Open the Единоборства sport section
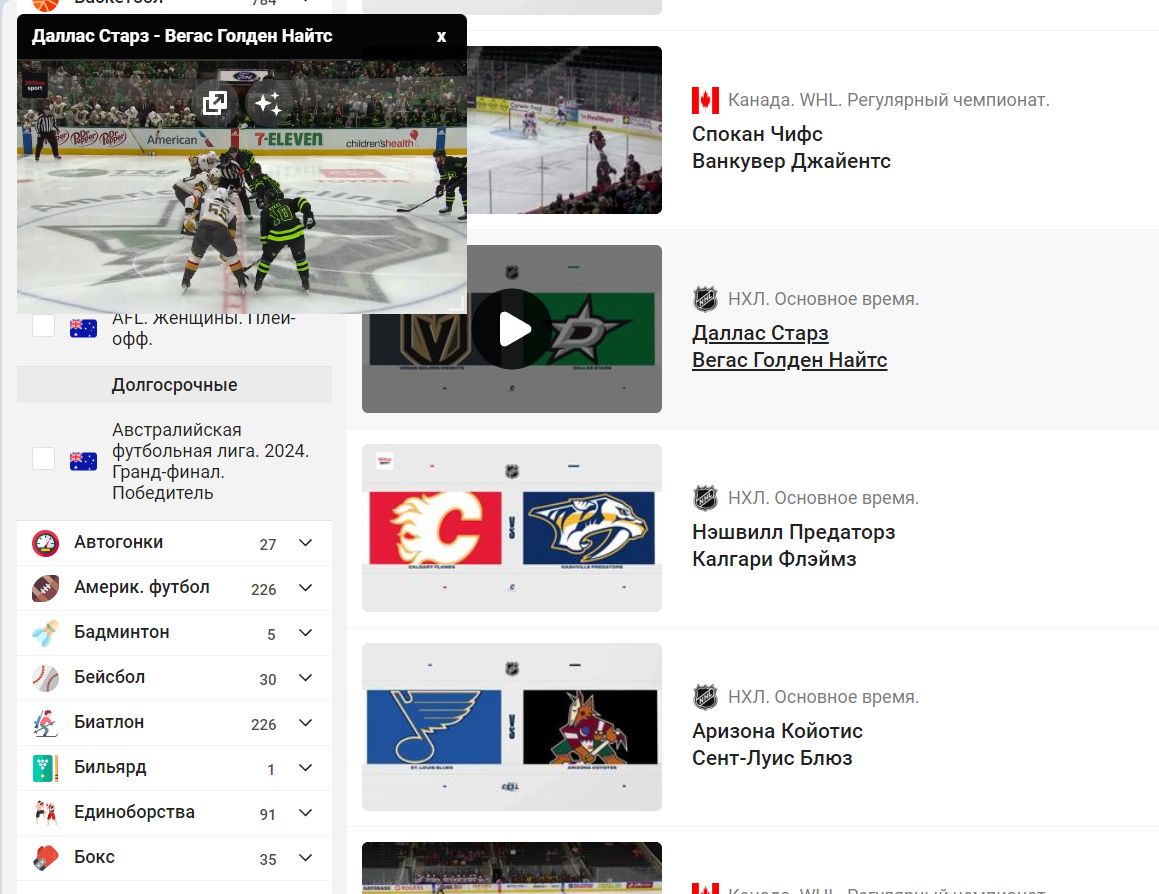This screenshot has width=1159, height=894. [x=135, y=812]
